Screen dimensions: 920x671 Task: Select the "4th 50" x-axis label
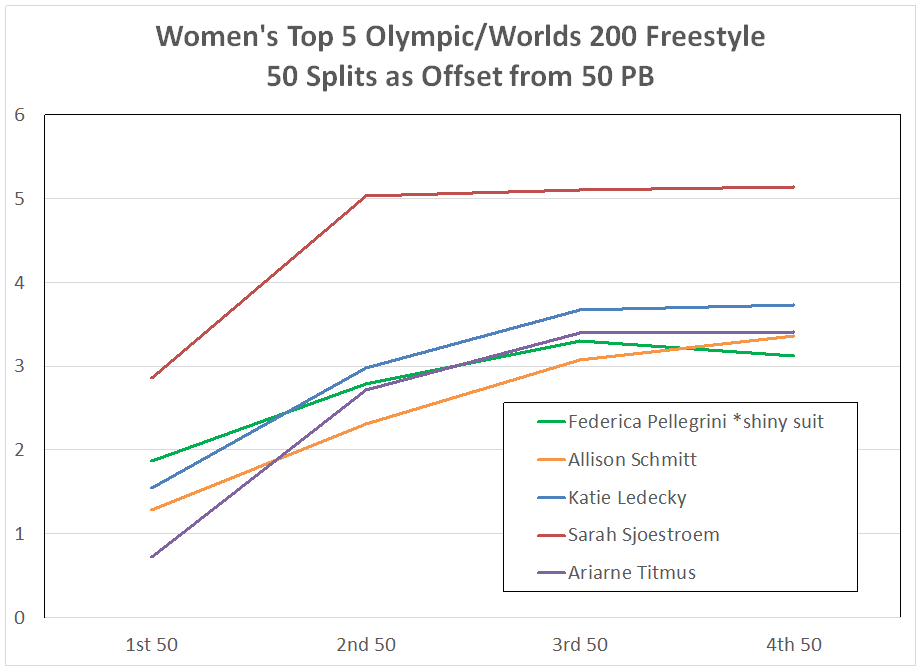(x=793, y=645)
